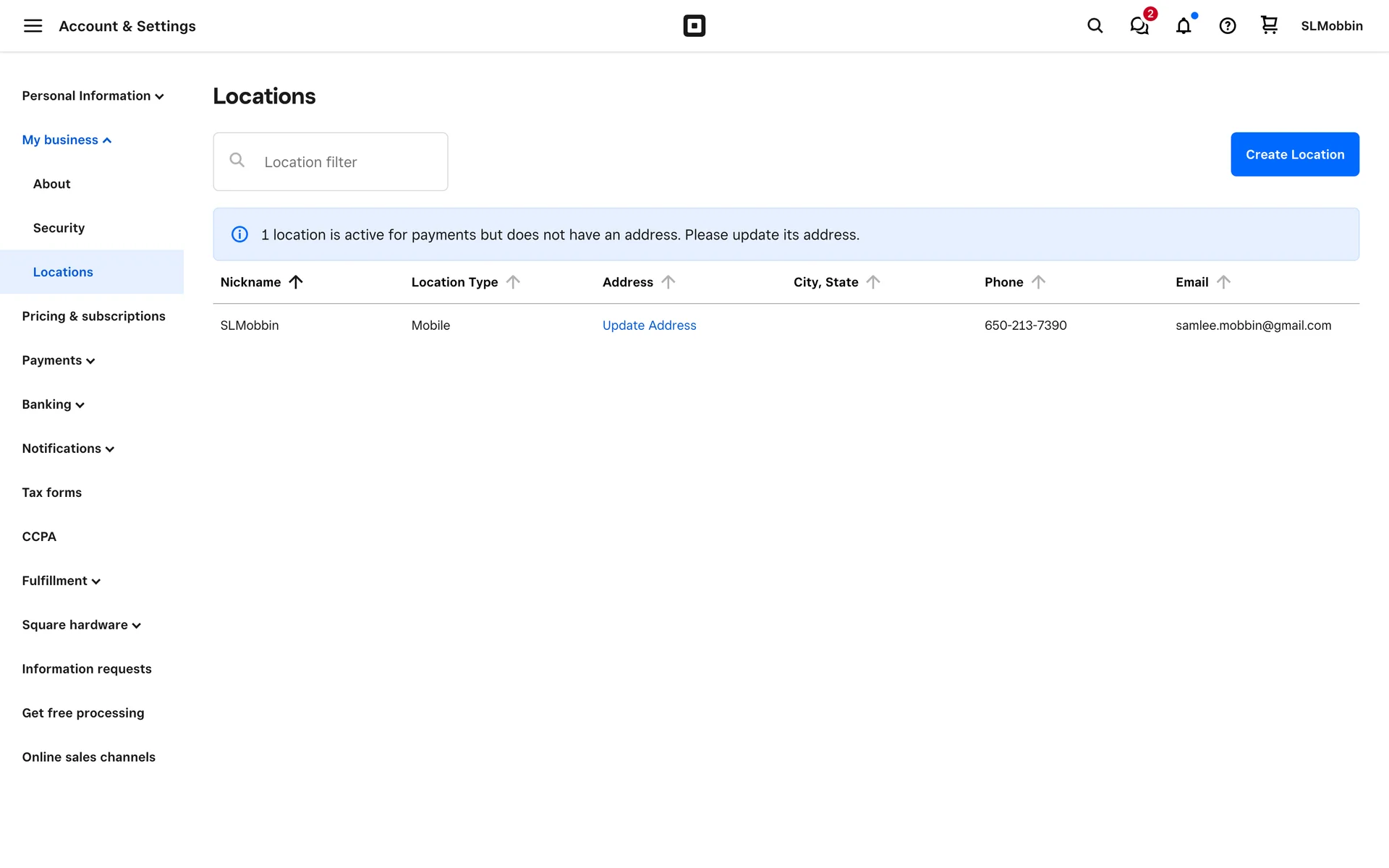Sort table by Location Type arrow
This screenshot has height=868, width=1389.
513,282
